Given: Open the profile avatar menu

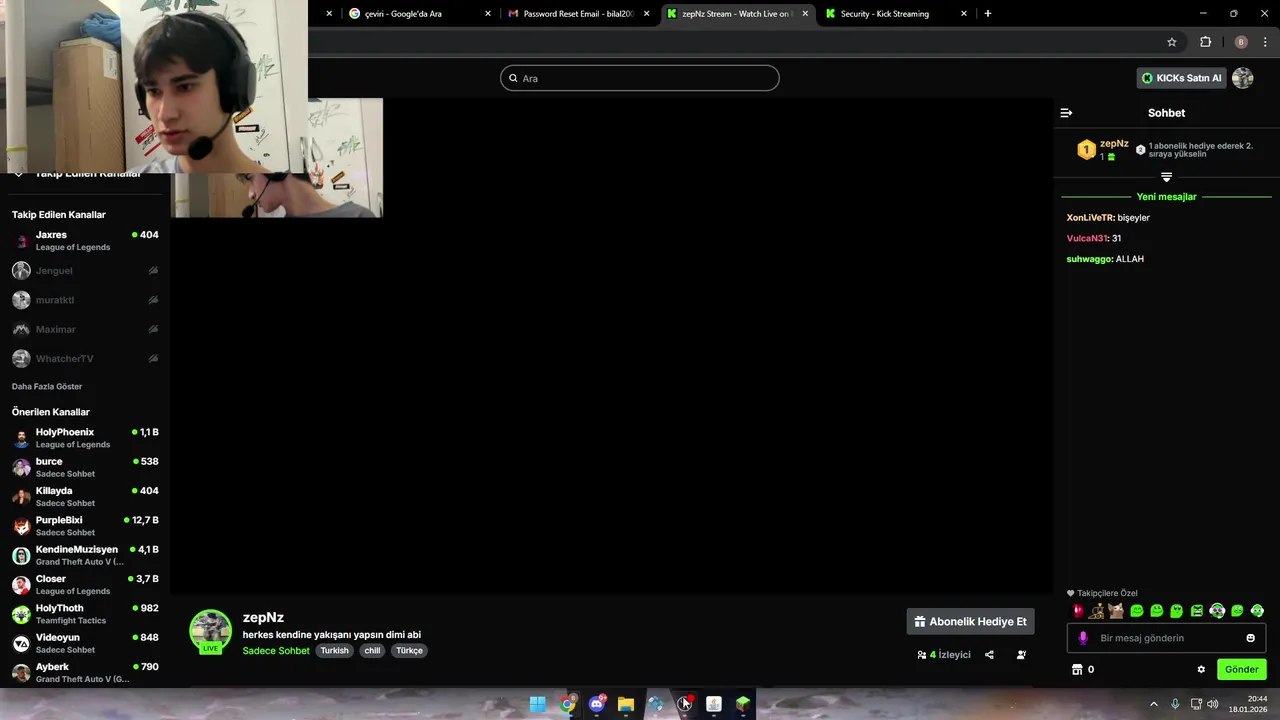Looking at the screenshot, I should coord(1243,78).
